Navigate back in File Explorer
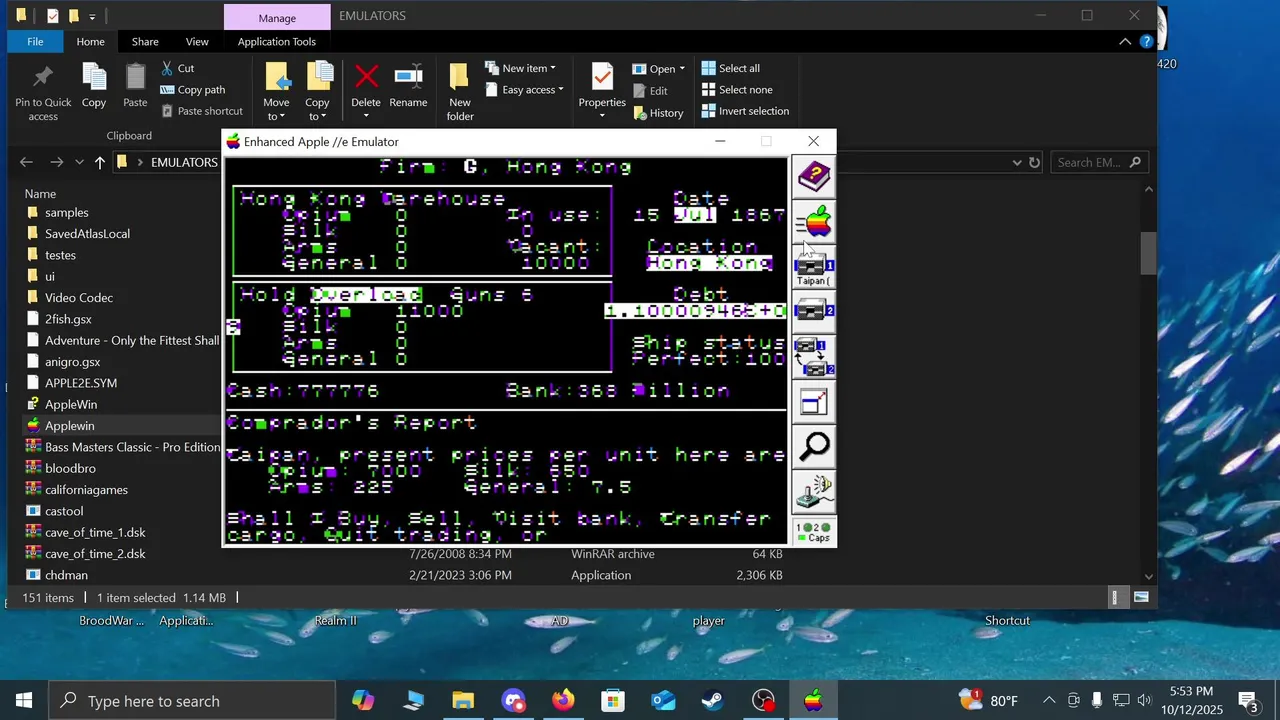This screenshot has height=720, width=1280. (26, 162)
